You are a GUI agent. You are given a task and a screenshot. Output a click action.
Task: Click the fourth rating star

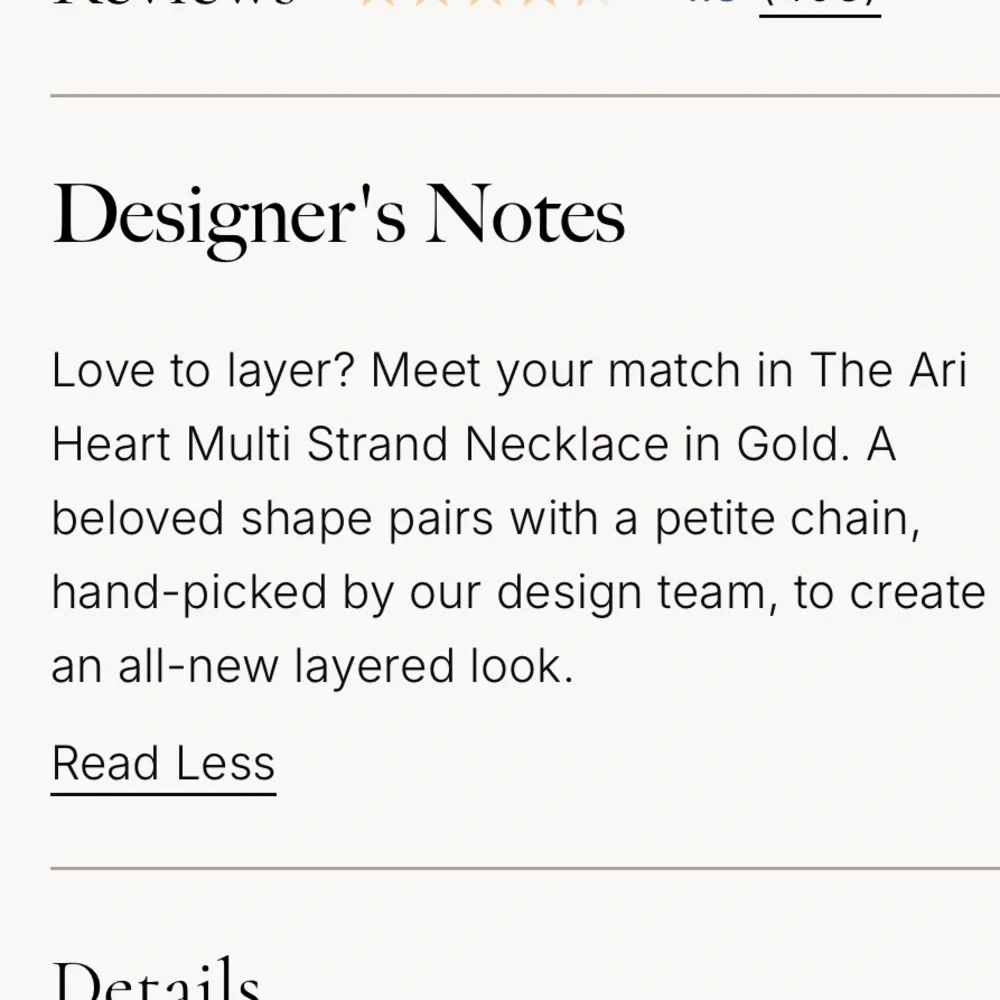point(538,3)
